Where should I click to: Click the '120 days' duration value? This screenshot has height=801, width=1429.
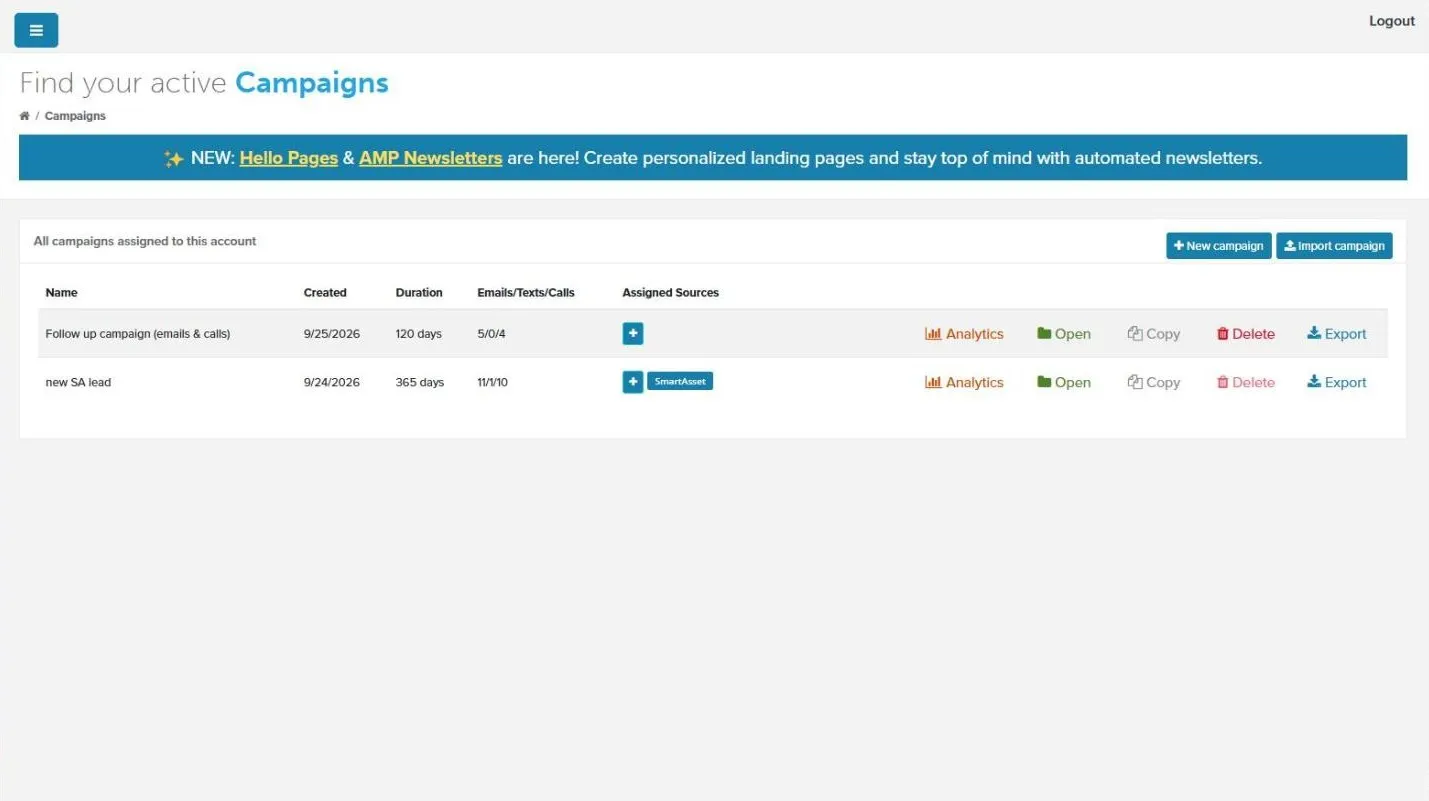point(419,334)
